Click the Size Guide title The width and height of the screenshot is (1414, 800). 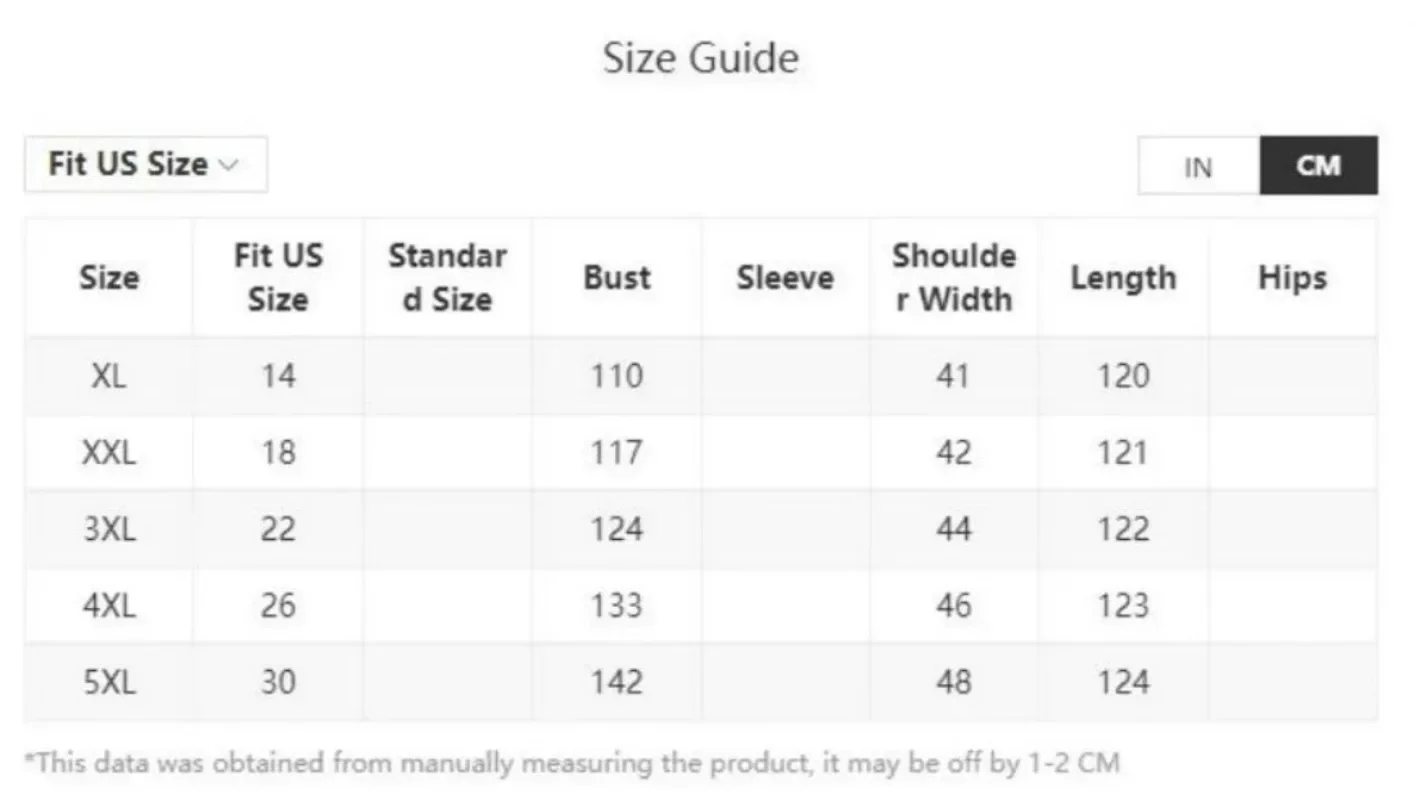(x=701, y=58)
